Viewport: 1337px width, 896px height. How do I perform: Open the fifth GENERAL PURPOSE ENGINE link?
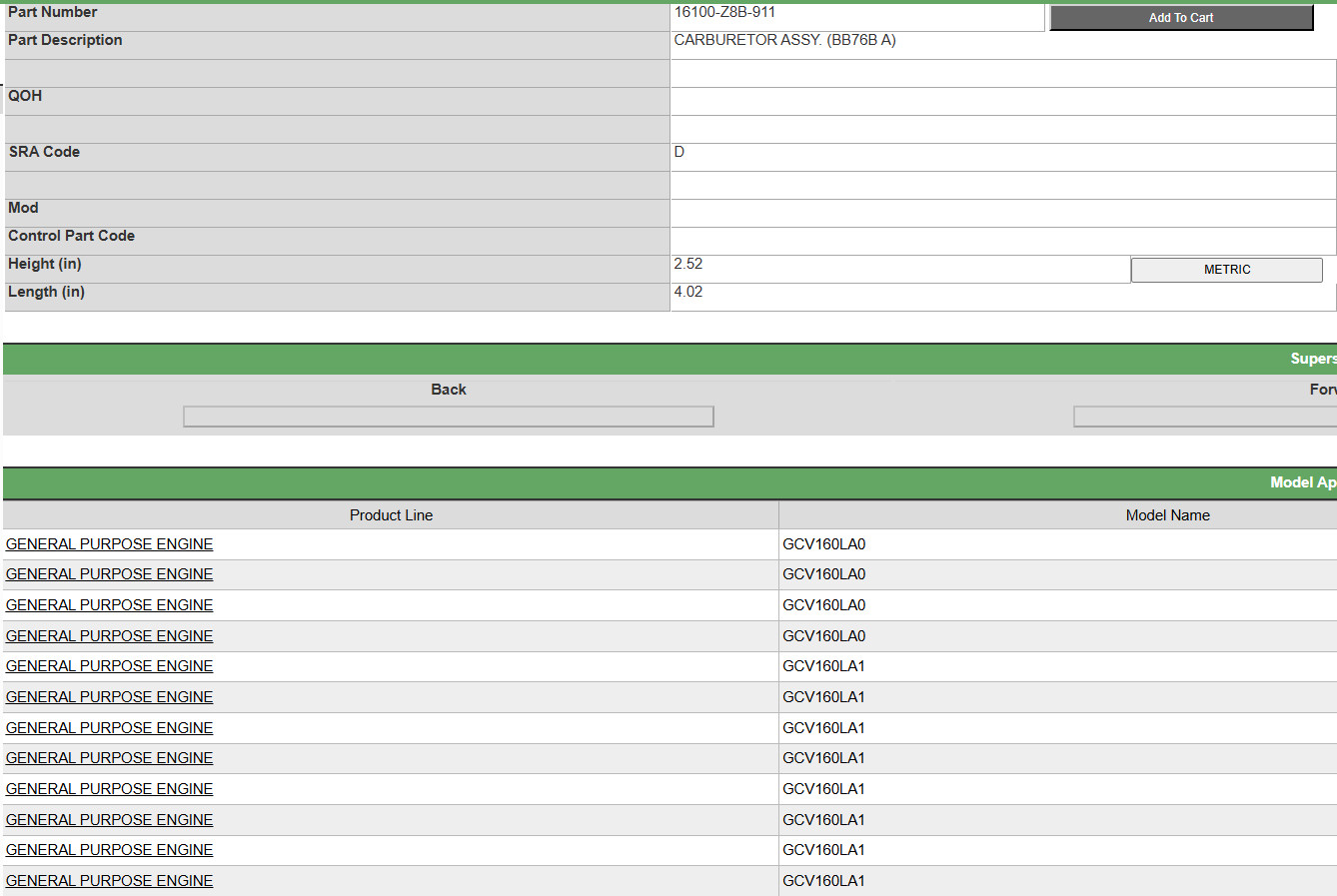pyautogui.click(x=110, y=666)
